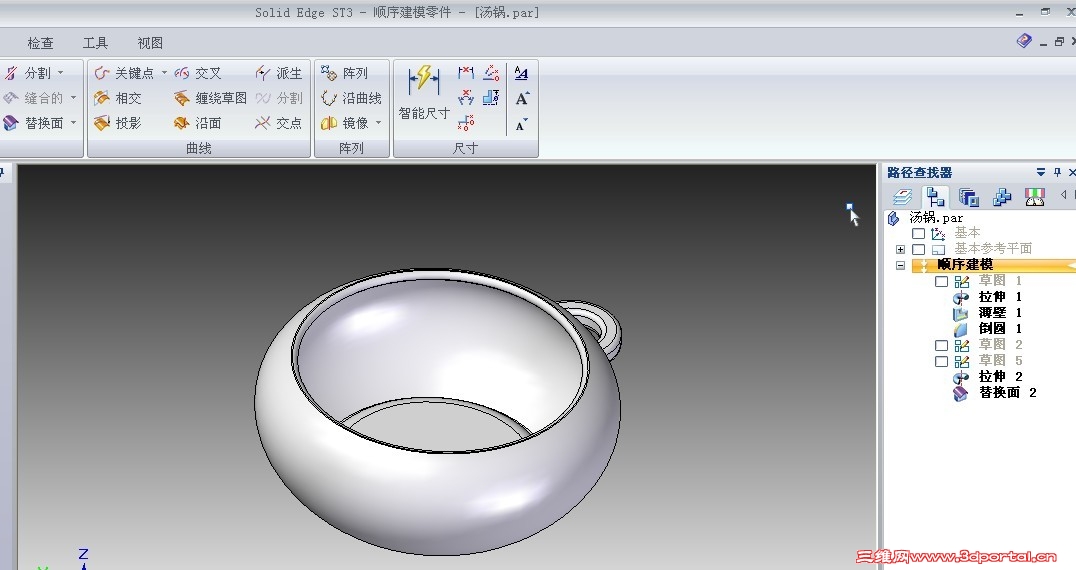Image resolution: width=1076 pixels, height=570 pixels.
Task: Select the 顺序建模 header row
Action: pos(994,265)
